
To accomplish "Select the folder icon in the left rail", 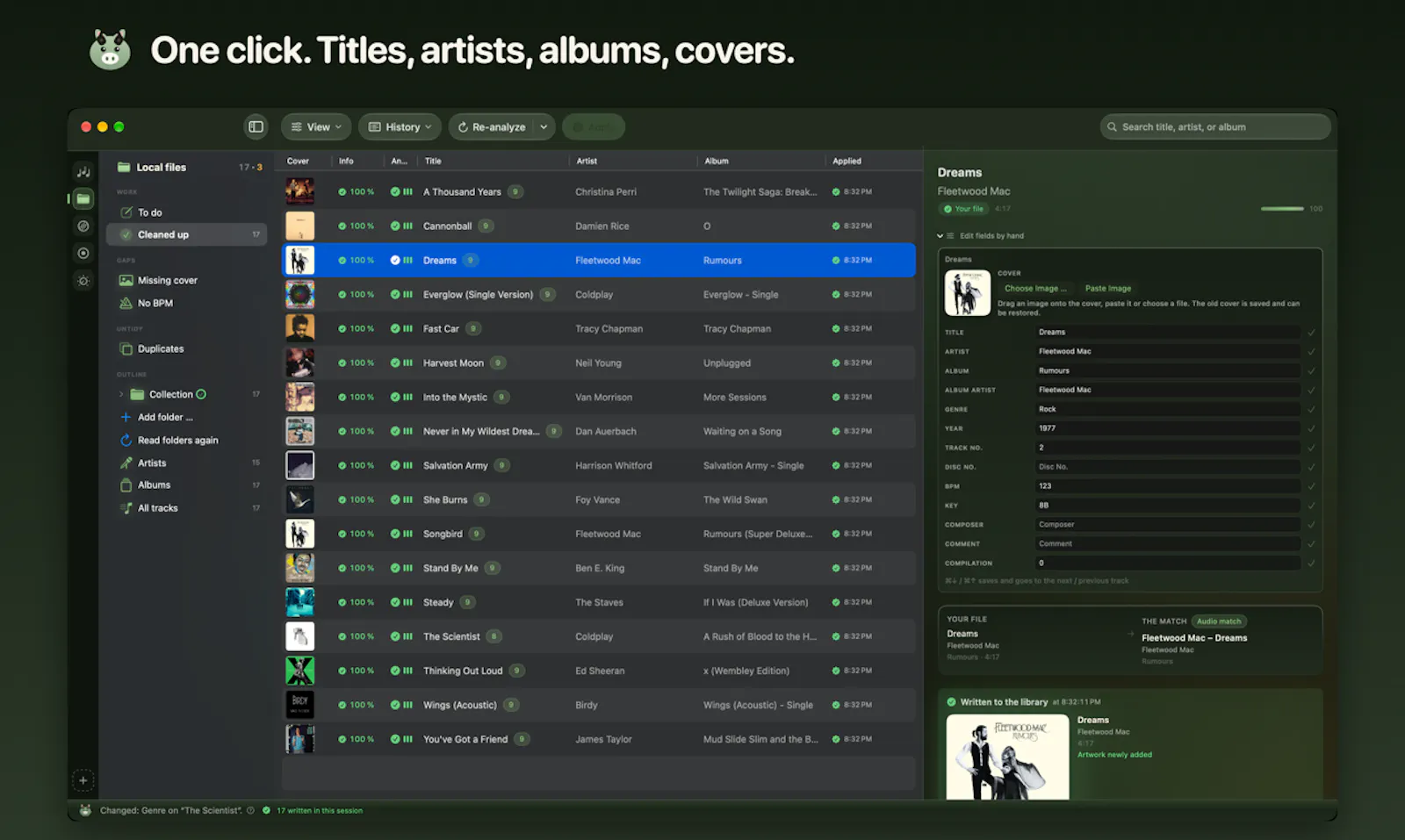I will point(83,198).
